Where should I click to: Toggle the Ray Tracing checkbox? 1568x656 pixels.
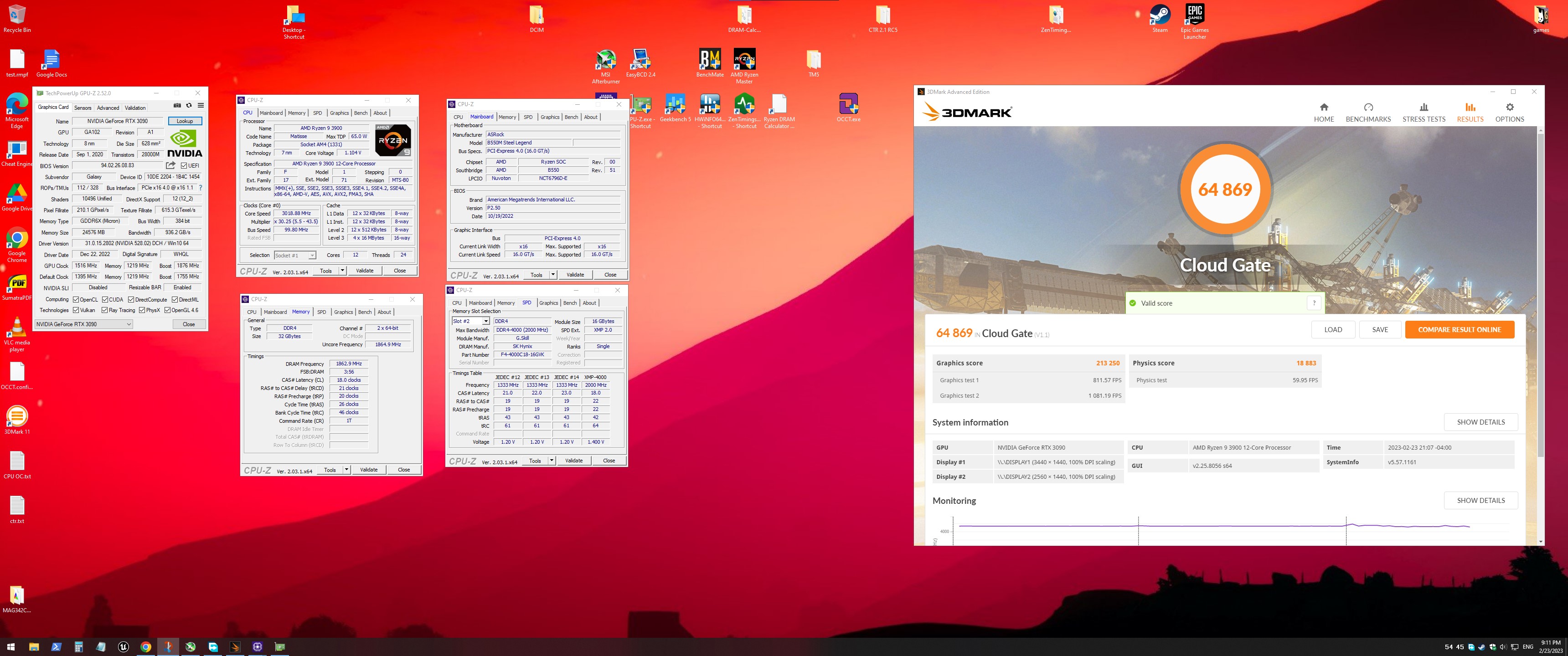pos(105,310)
